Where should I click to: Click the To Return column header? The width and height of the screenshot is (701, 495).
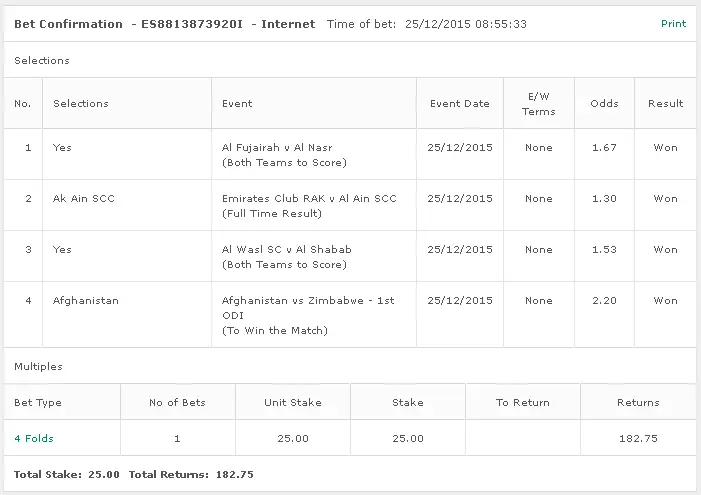[523, 403]
